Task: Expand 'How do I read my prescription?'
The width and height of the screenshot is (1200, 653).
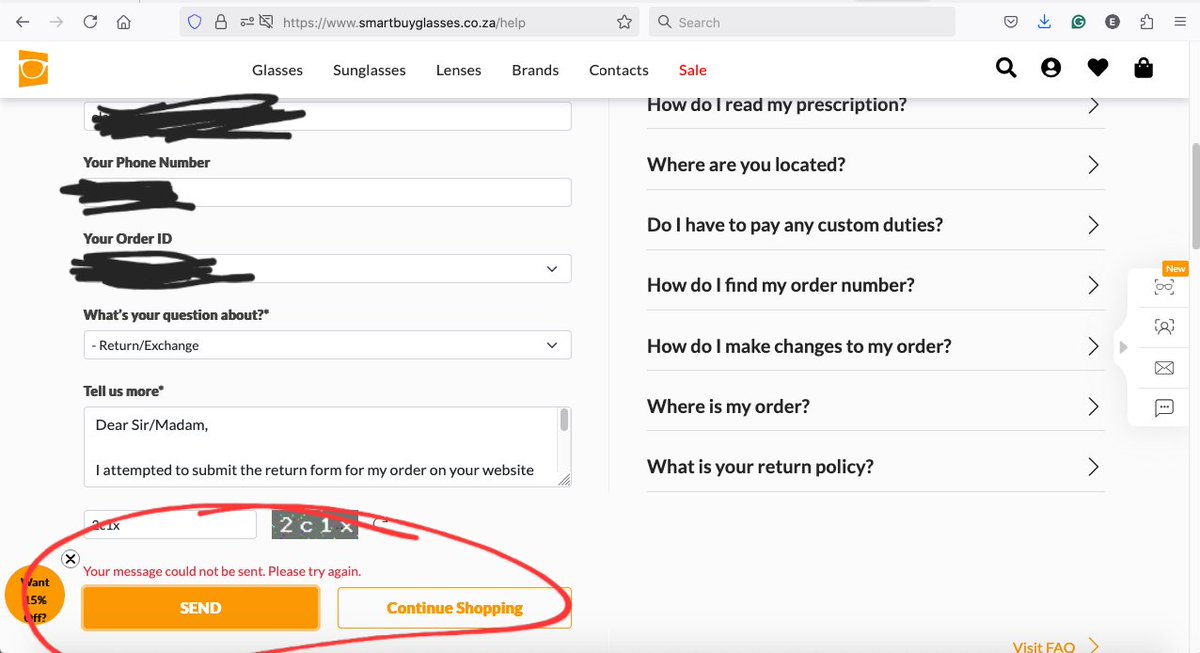Action: coord(876,105)
